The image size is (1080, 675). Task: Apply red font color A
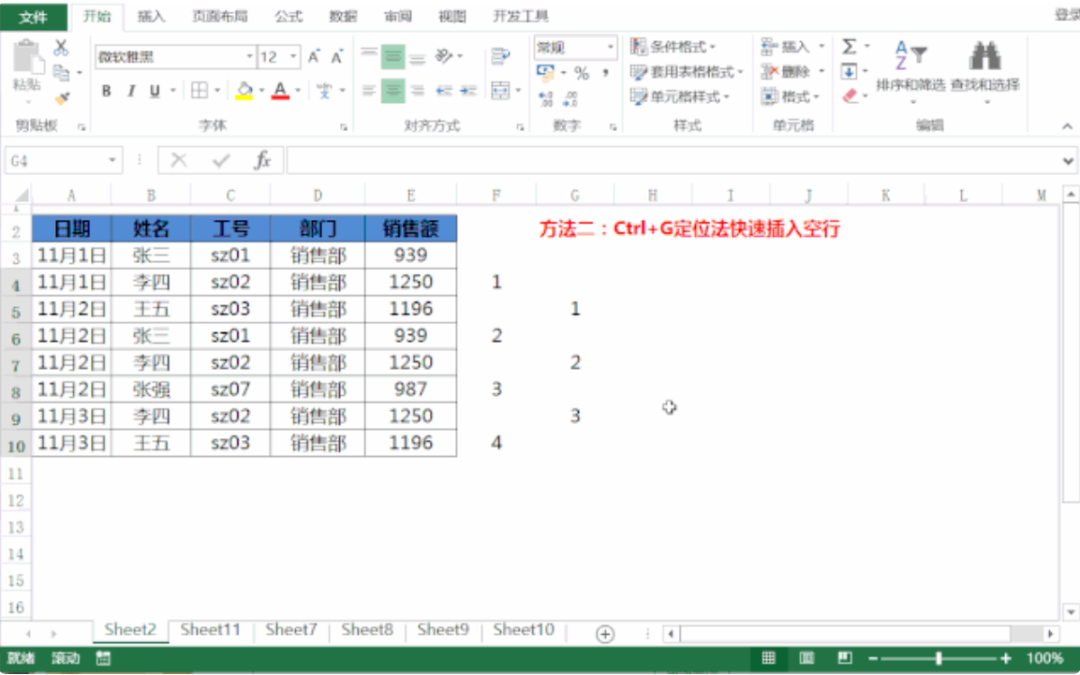[x=280, y=90]
